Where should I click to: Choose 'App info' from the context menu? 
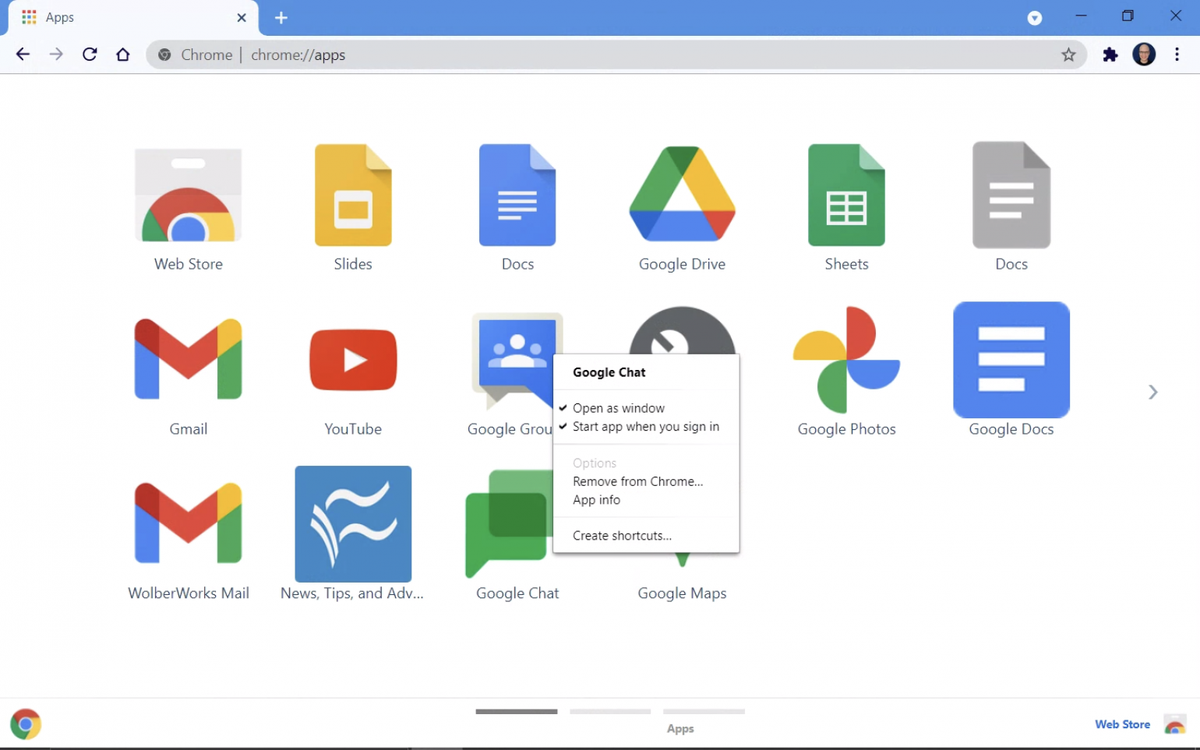point(596,500)
